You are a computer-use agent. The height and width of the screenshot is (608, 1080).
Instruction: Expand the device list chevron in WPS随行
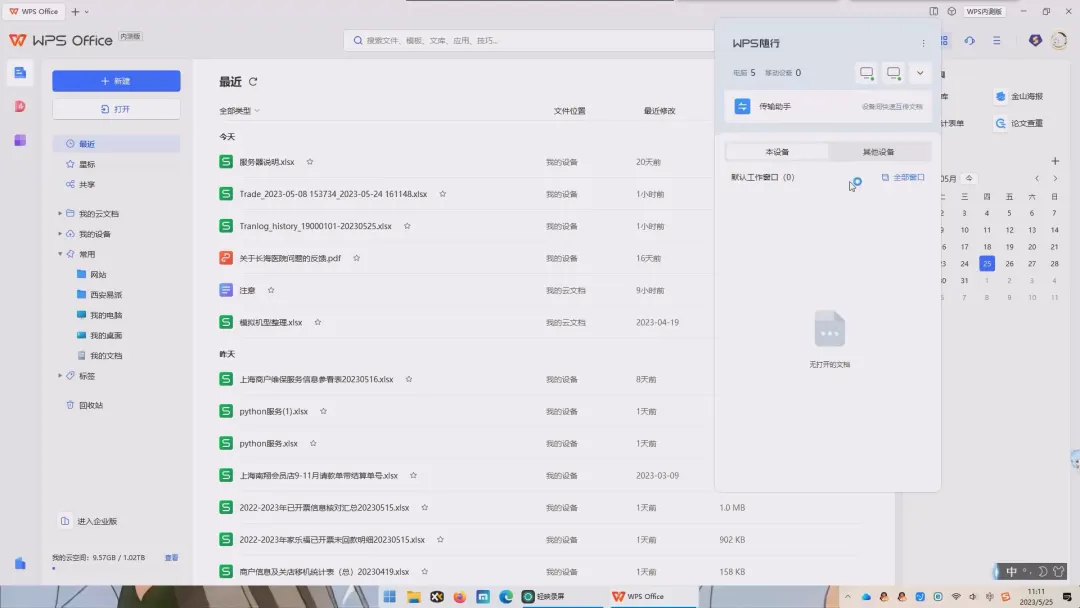click(x=920, y=72)
